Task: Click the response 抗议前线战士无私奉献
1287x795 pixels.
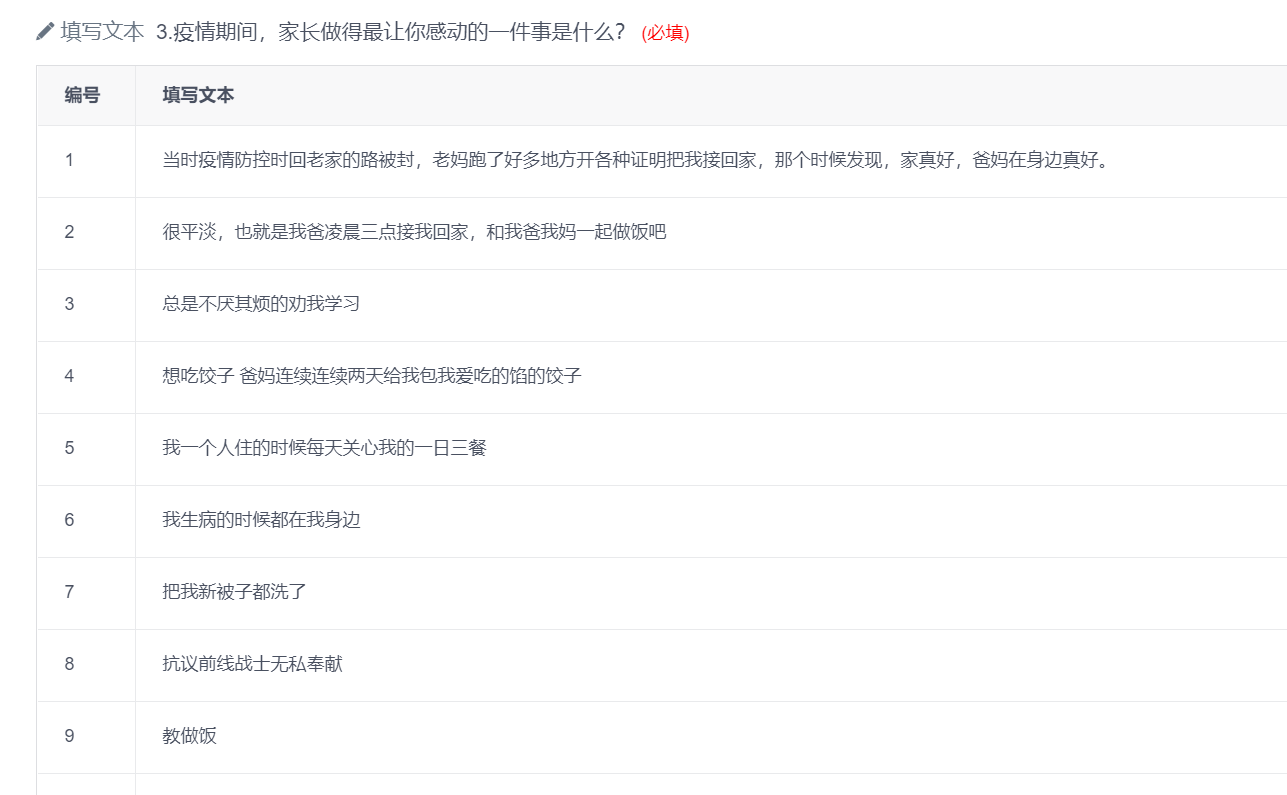Action: (x=252, y=664)
